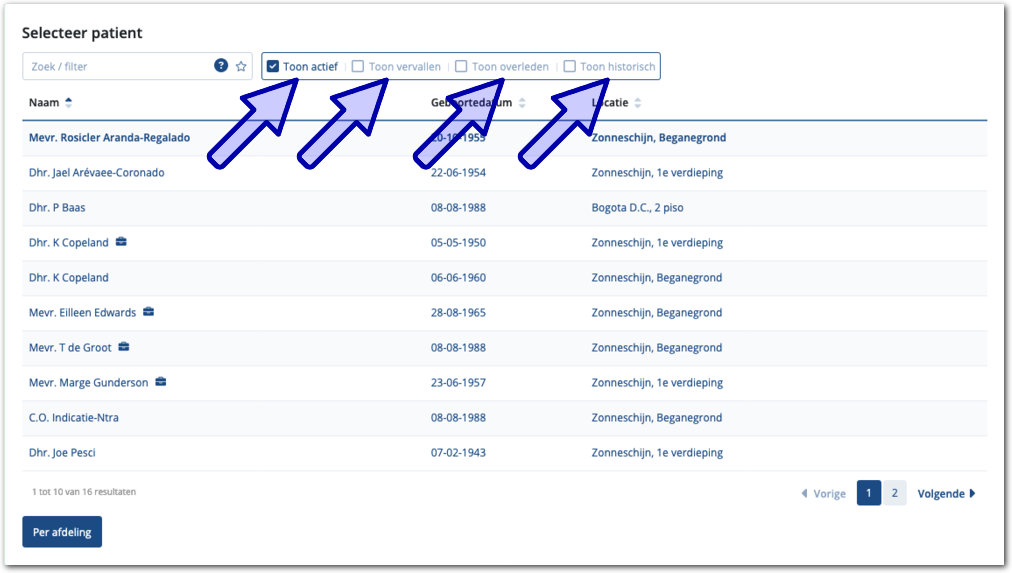Enable the Toon vervallen checkbox

click(358, 67)
